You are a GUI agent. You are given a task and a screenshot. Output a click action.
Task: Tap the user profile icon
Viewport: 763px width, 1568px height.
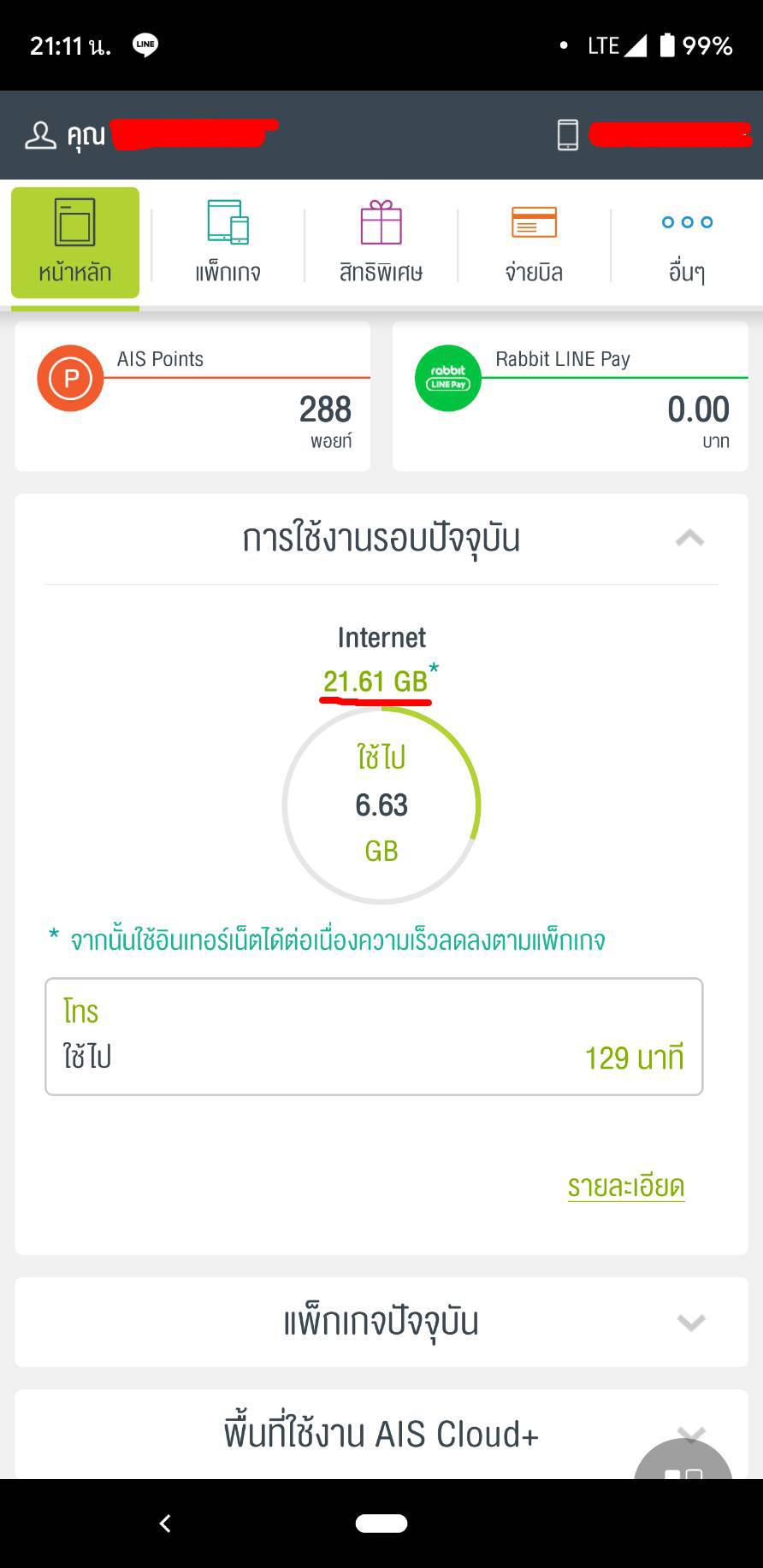(40, 135)
